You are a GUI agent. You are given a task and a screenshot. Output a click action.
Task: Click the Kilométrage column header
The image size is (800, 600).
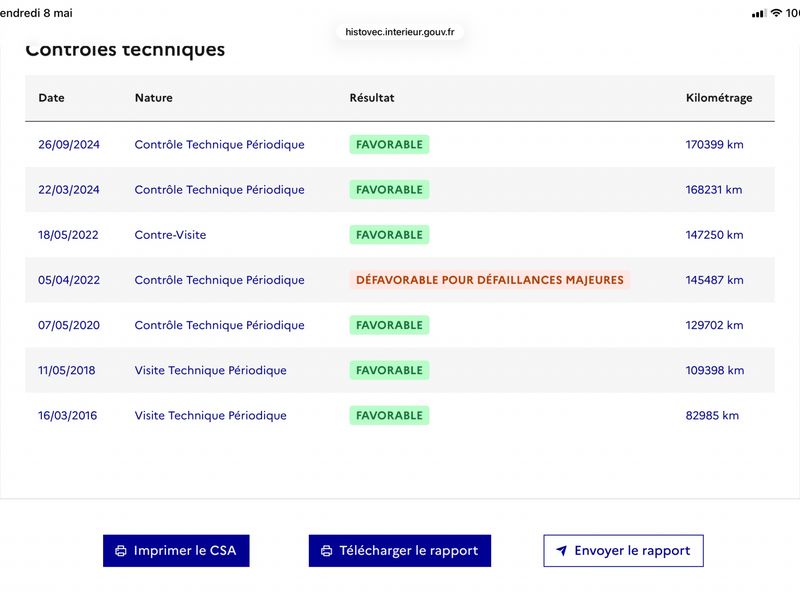pyautogui.click(x=719, y=98)
